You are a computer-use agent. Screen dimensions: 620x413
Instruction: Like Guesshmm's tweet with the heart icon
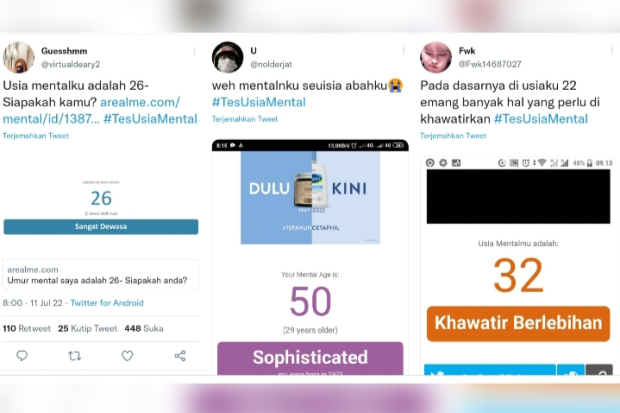point(127,356)
